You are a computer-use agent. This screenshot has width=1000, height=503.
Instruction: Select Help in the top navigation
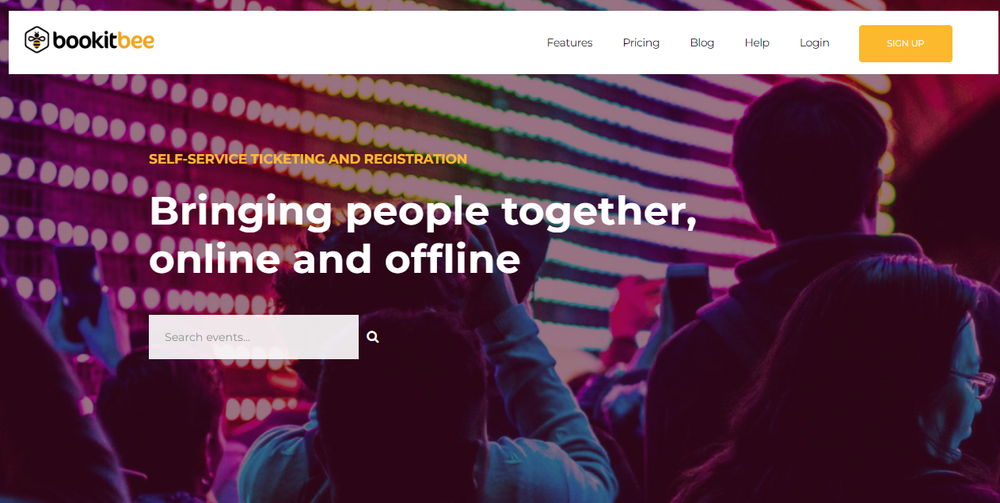click(x=757, y=43)
